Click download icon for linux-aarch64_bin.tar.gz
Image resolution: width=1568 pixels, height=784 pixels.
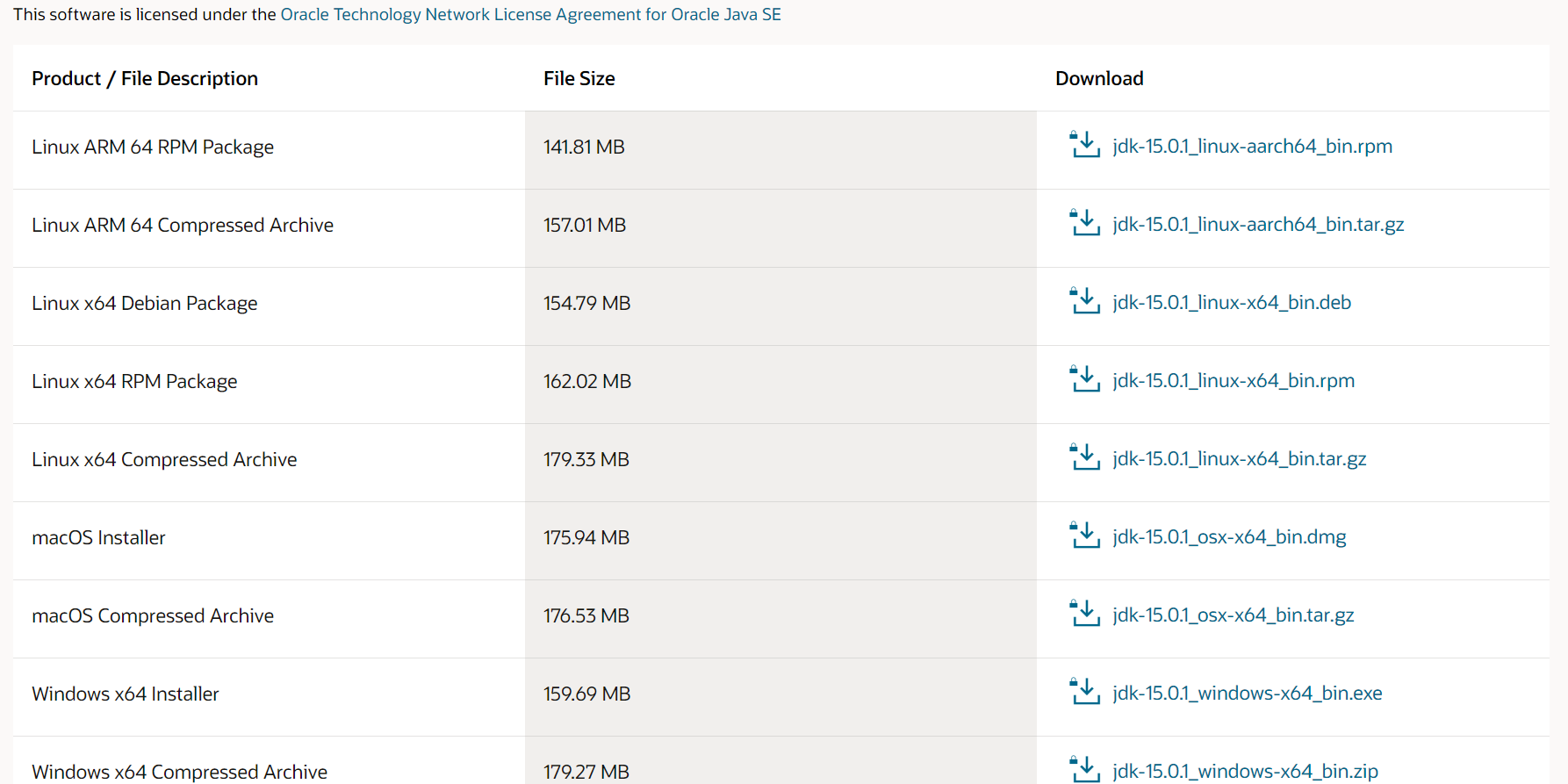[x=1084, y=223]
